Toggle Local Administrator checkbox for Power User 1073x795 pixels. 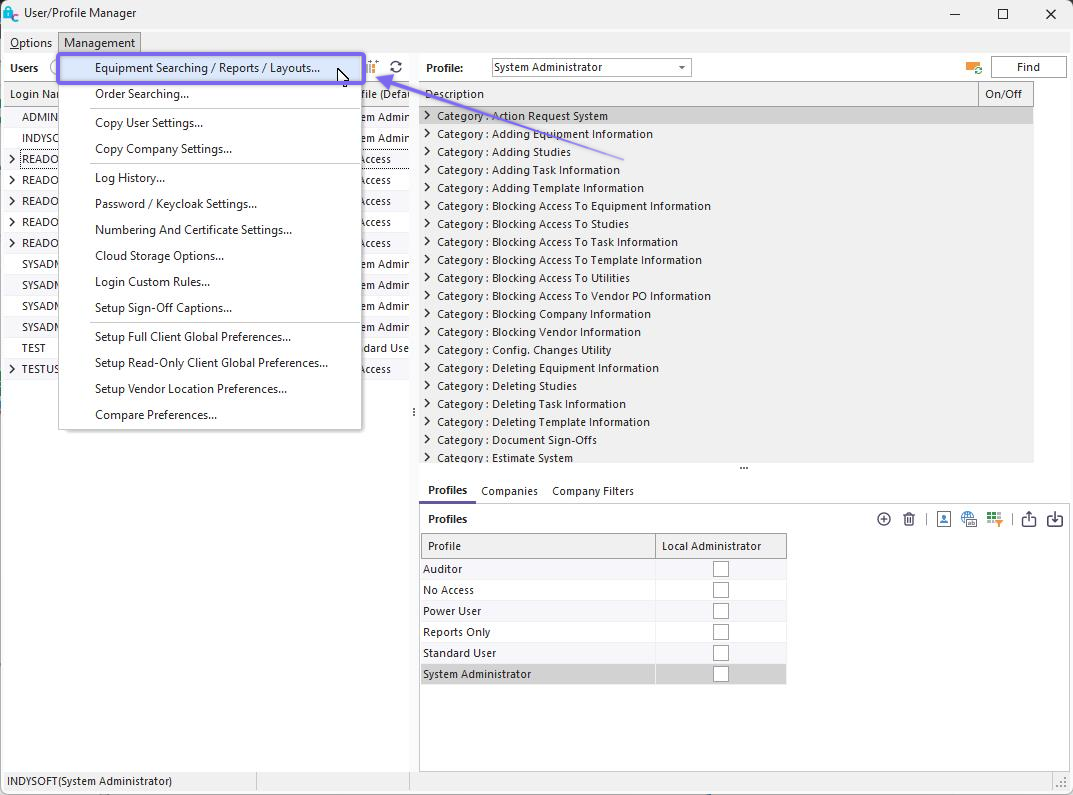[x=720, y=611]
